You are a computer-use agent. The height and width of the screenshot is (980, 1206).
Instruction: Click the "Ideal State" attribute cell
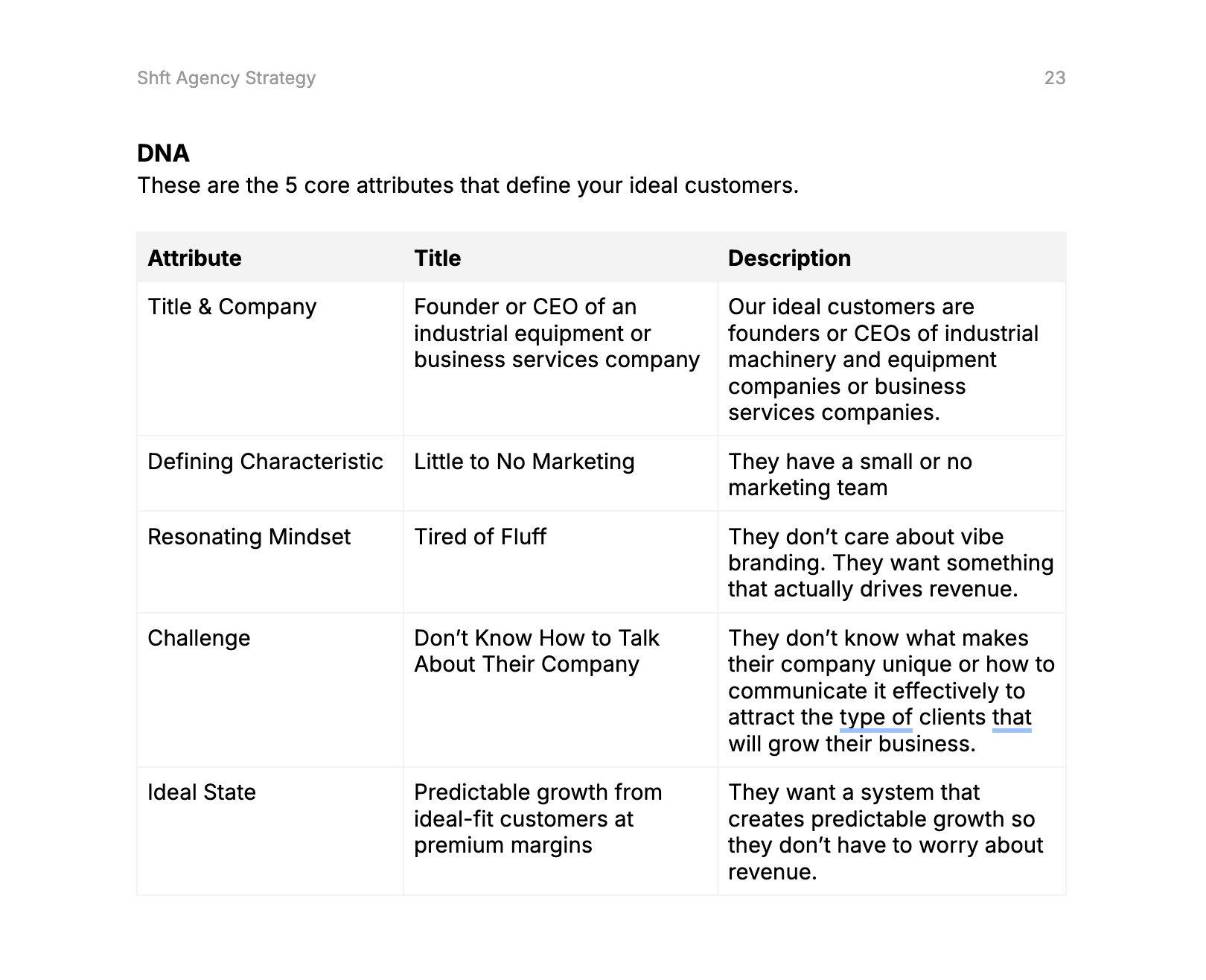click(x=202, y=792)
